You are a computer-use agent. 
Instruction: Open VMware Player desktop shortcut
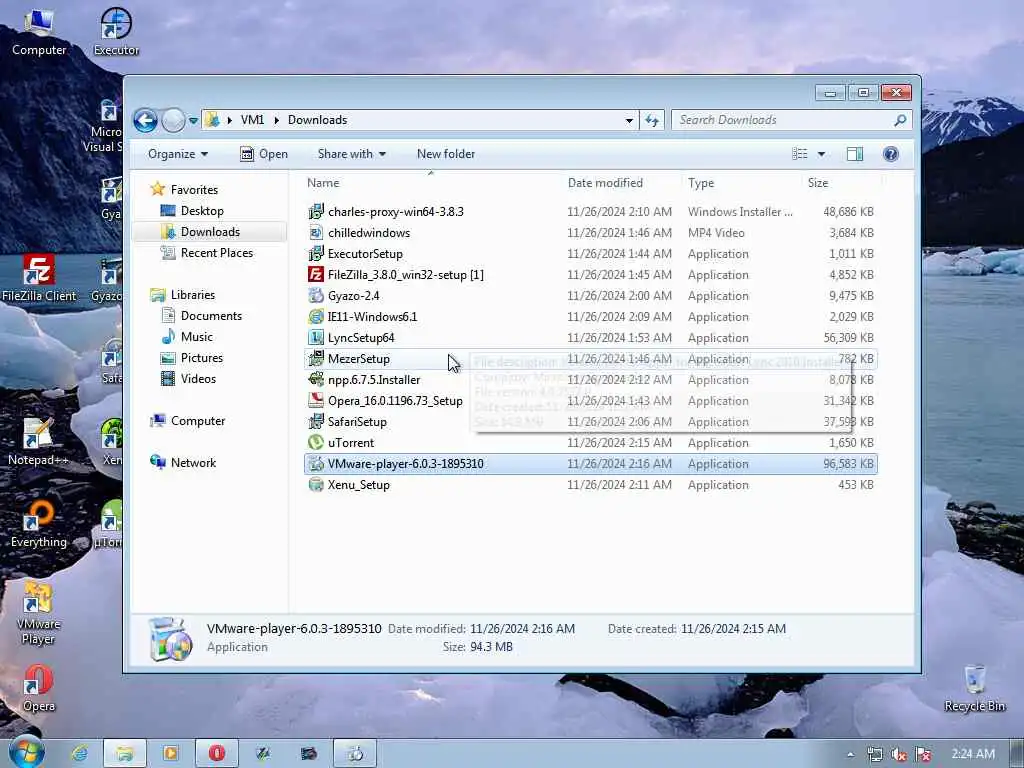coord(38,613)
